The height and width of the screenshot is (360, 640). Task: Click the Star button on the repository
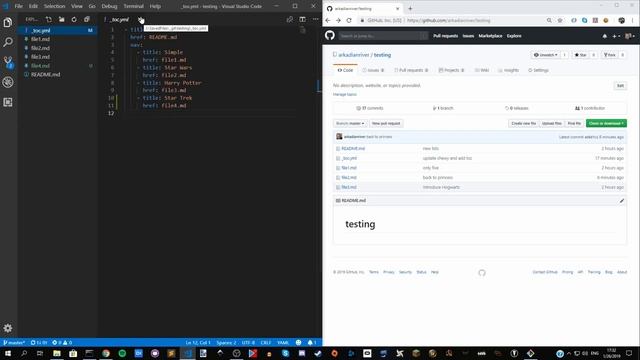pos(580,55)
